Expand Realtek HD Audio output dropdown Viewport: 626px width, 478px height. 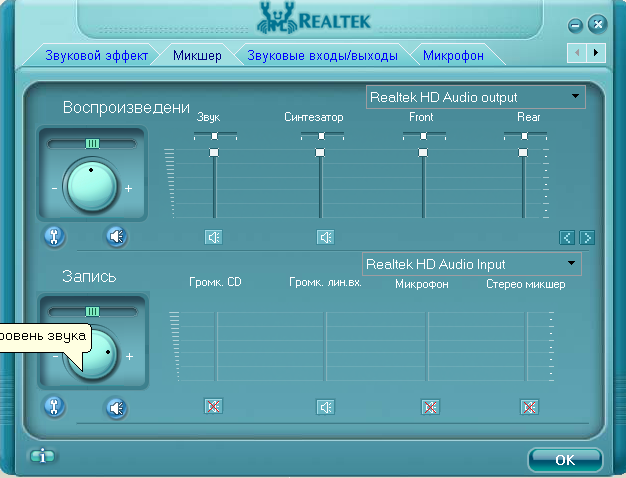575,97
